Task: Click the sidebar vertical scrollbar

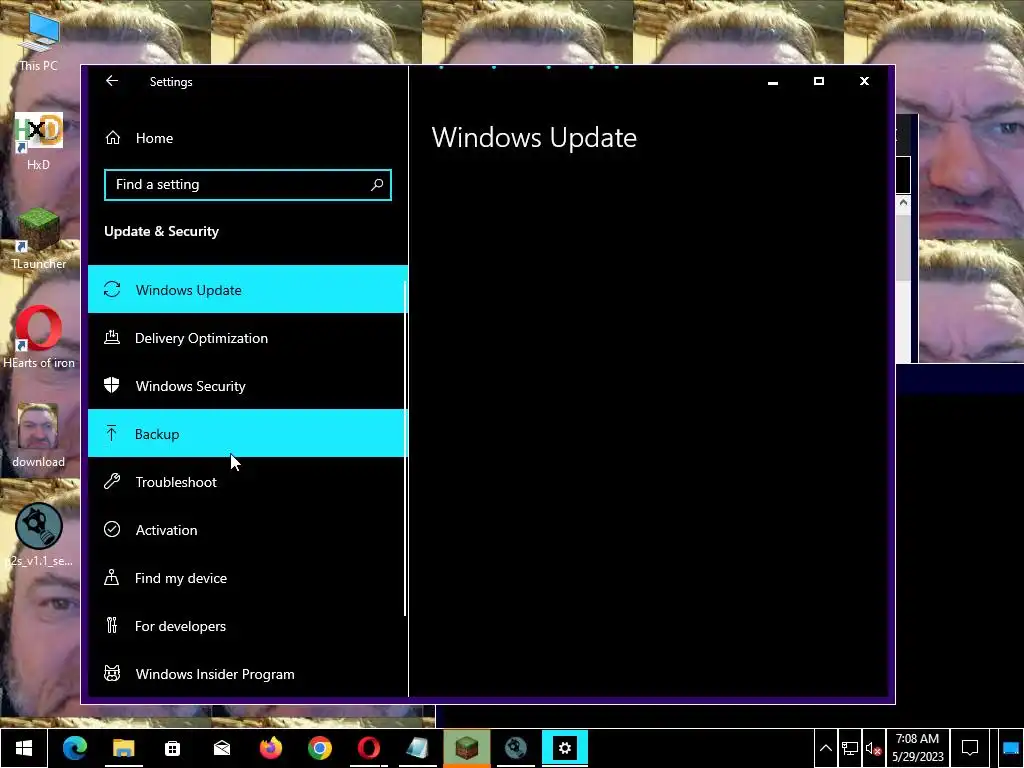Action: click(x=405, y=449)
